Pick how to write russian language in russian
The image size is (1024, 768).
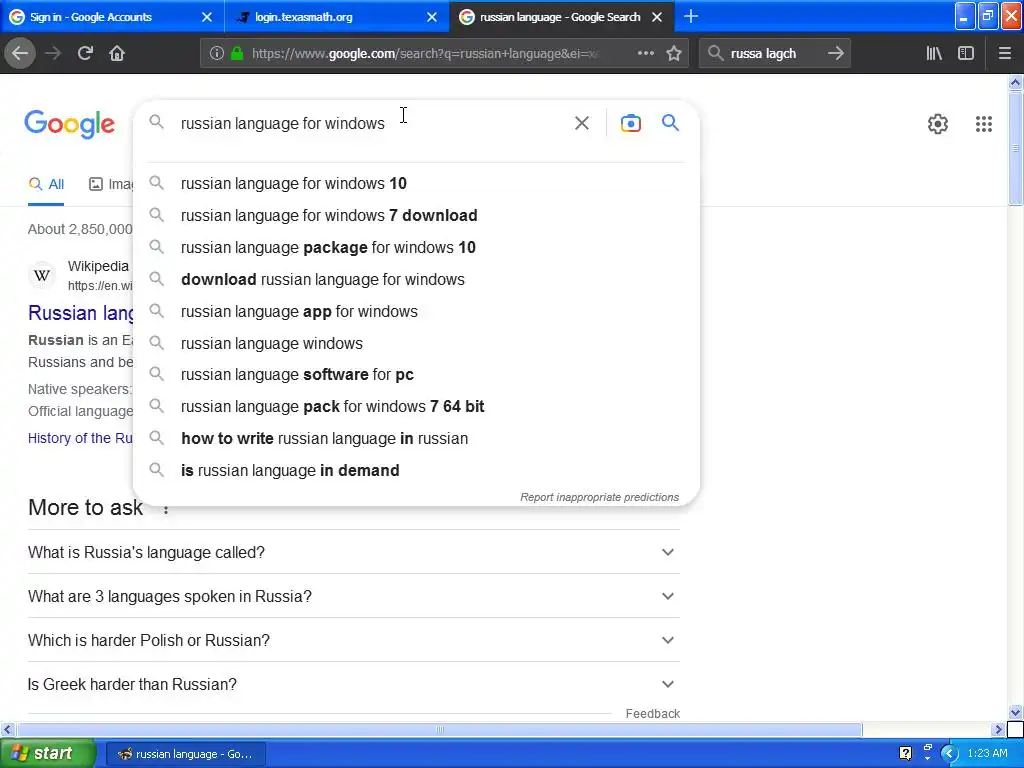pos(416,439)
